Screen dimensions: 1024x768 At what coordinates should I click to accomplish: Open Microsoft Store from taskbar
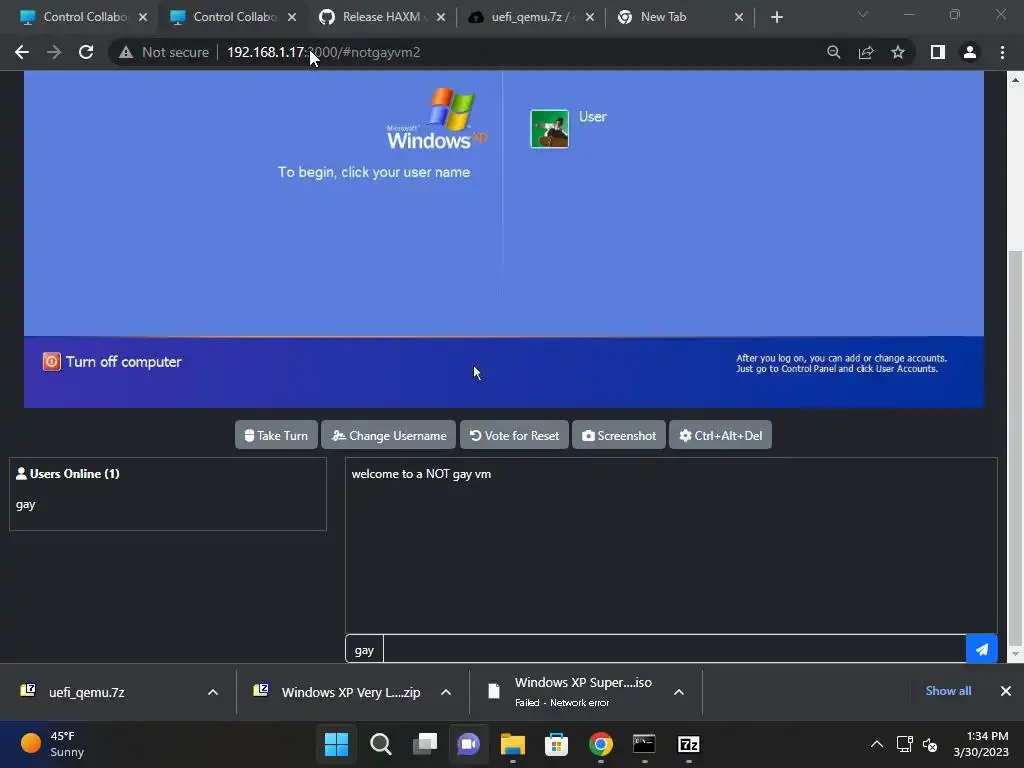click(556, 744)
